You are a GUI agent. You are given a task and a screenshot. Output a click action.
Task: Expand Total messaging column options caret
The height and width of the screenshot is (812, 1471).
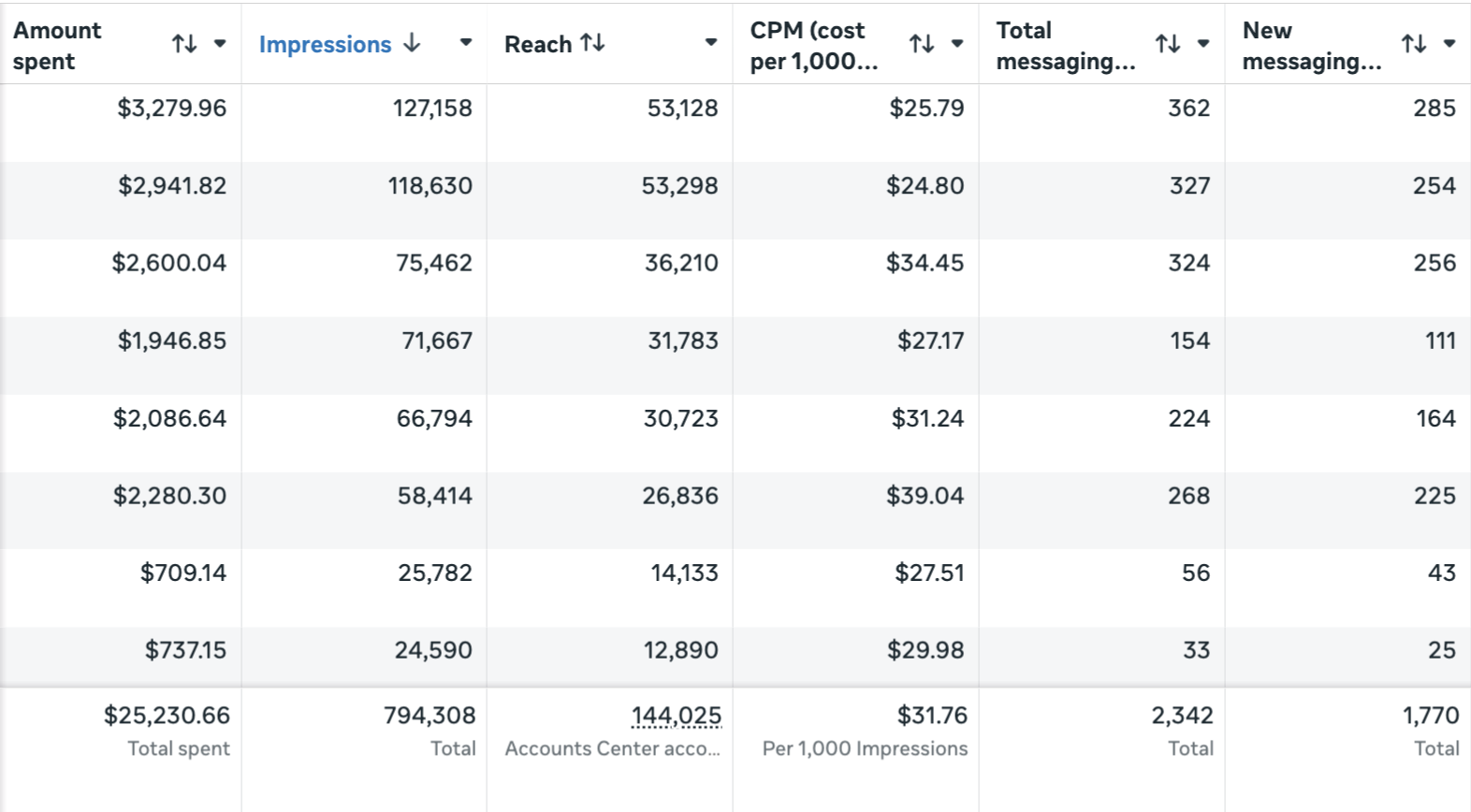point(1203,43)
